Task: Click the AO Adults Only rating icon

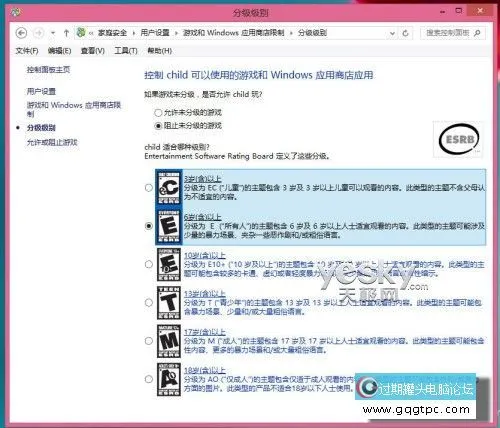Action: click(169, 379)
